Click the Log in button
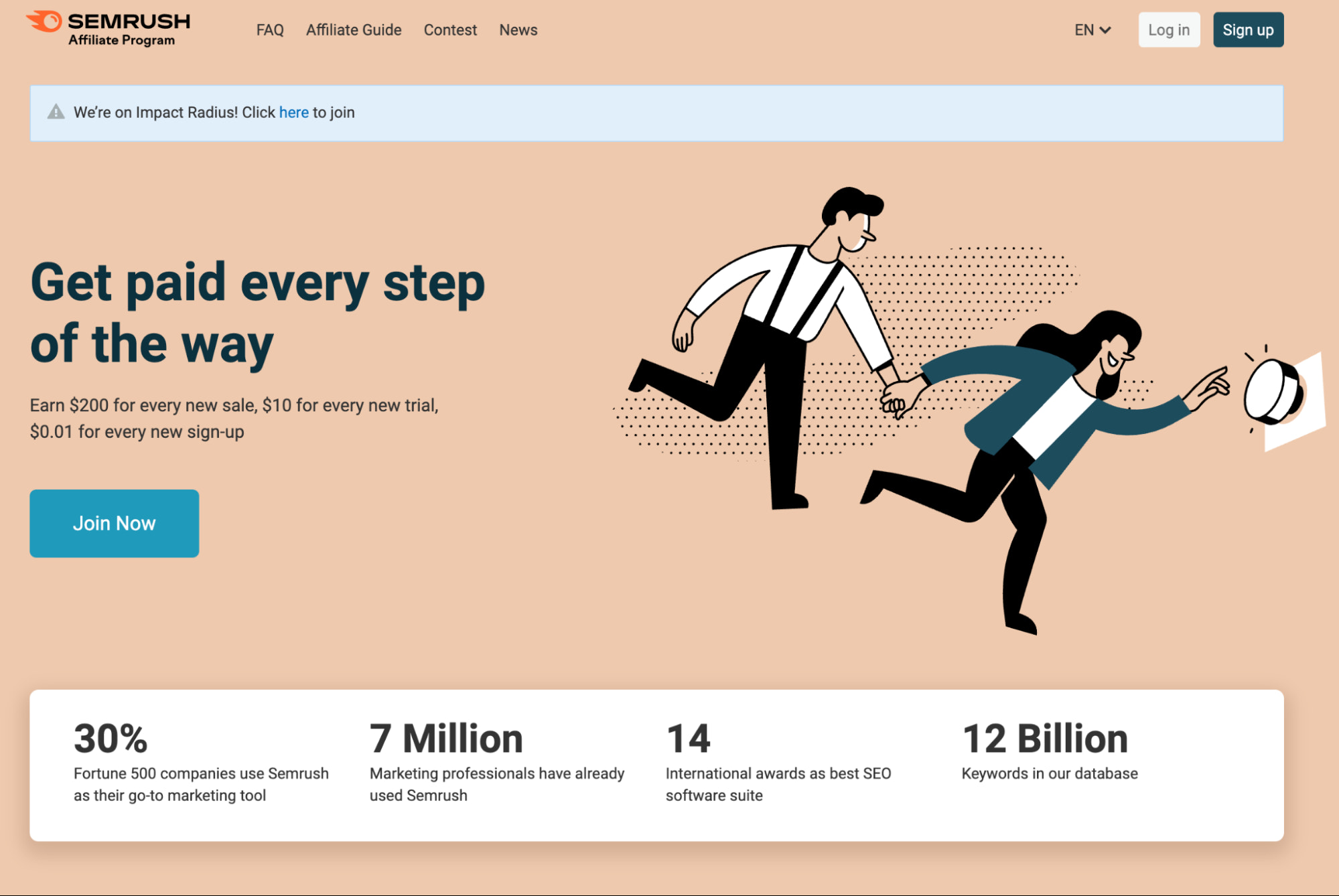1339x896 pixels. (1169, 29)
